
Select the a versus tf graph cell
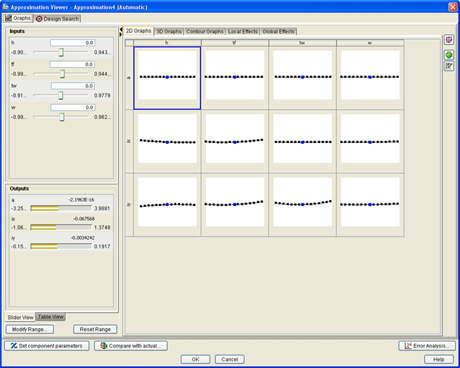235,78
